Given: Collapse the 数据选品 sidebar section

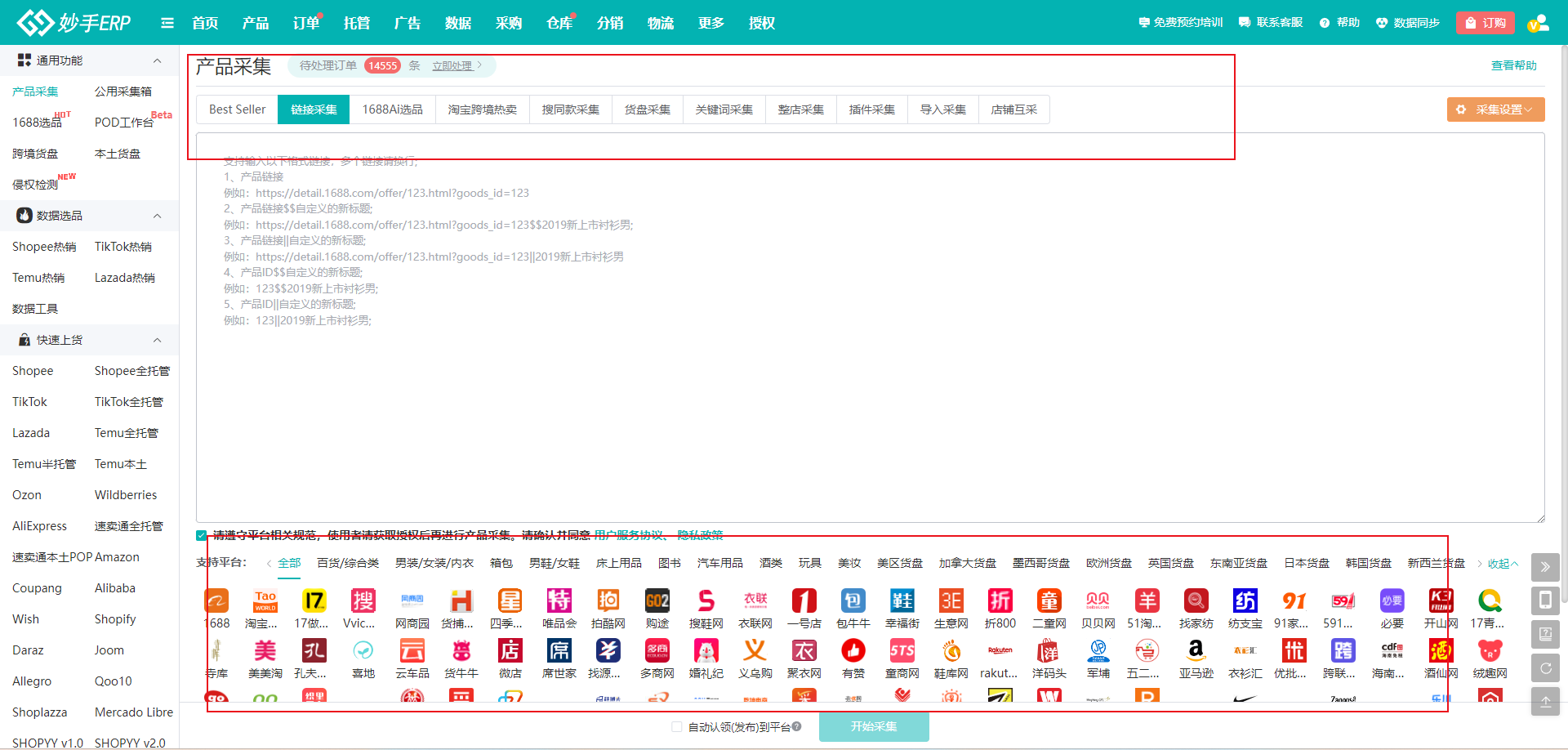Looking at the screenshot, I should click(x=158, y=216).
